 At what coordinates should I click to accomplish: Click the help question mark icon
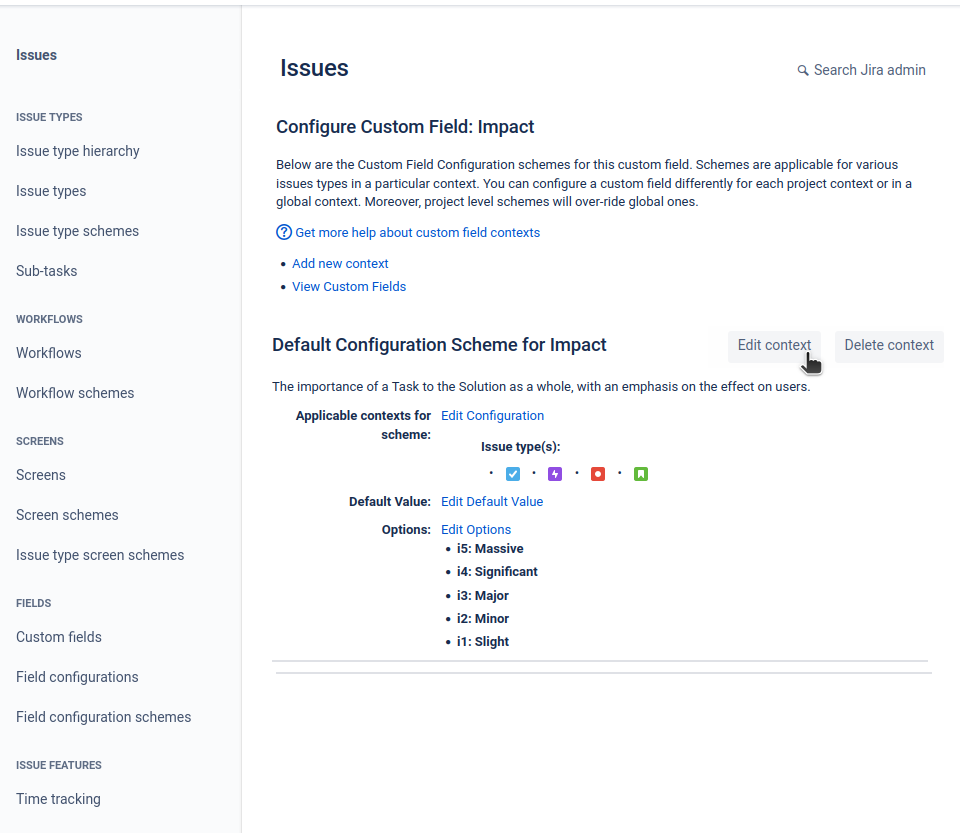[284, 232]
